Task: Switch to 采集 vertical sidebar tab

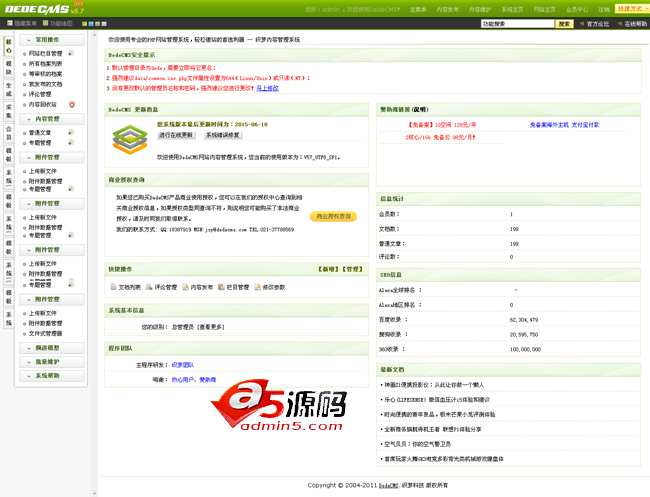Action: [x=9, y=111]
